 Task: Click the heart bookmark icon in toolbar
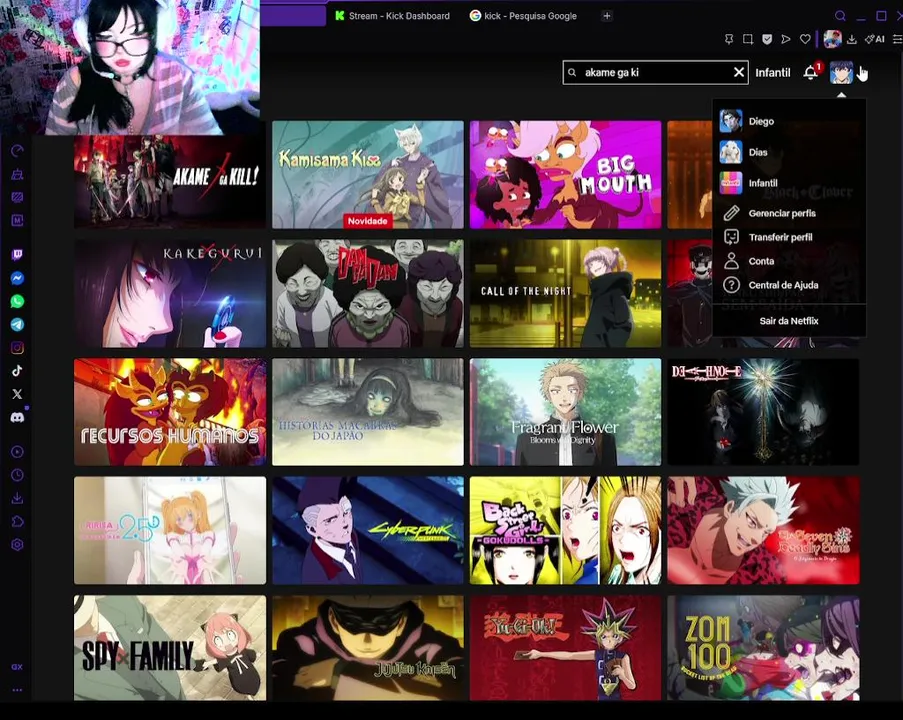pos(805,39)
